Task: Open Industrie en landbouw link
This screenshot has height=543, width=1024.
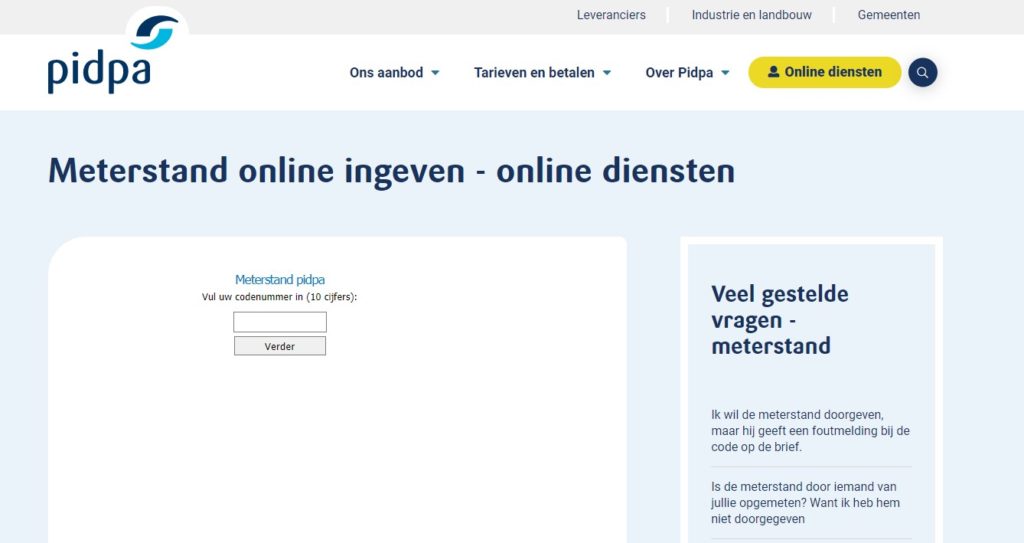Action: pyautogui.click(x=752, y=15)
